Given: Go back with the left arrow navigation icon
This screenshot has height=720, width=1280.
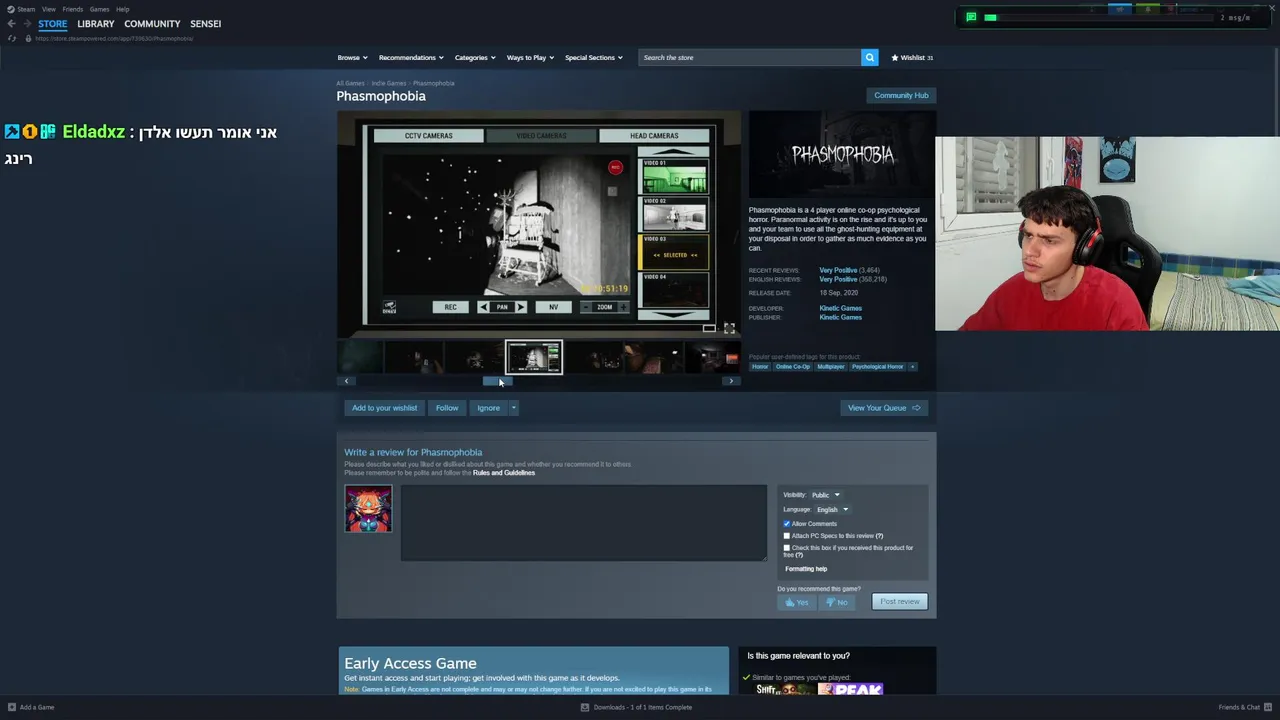Looking at the screenshot, I should (11, 24).
